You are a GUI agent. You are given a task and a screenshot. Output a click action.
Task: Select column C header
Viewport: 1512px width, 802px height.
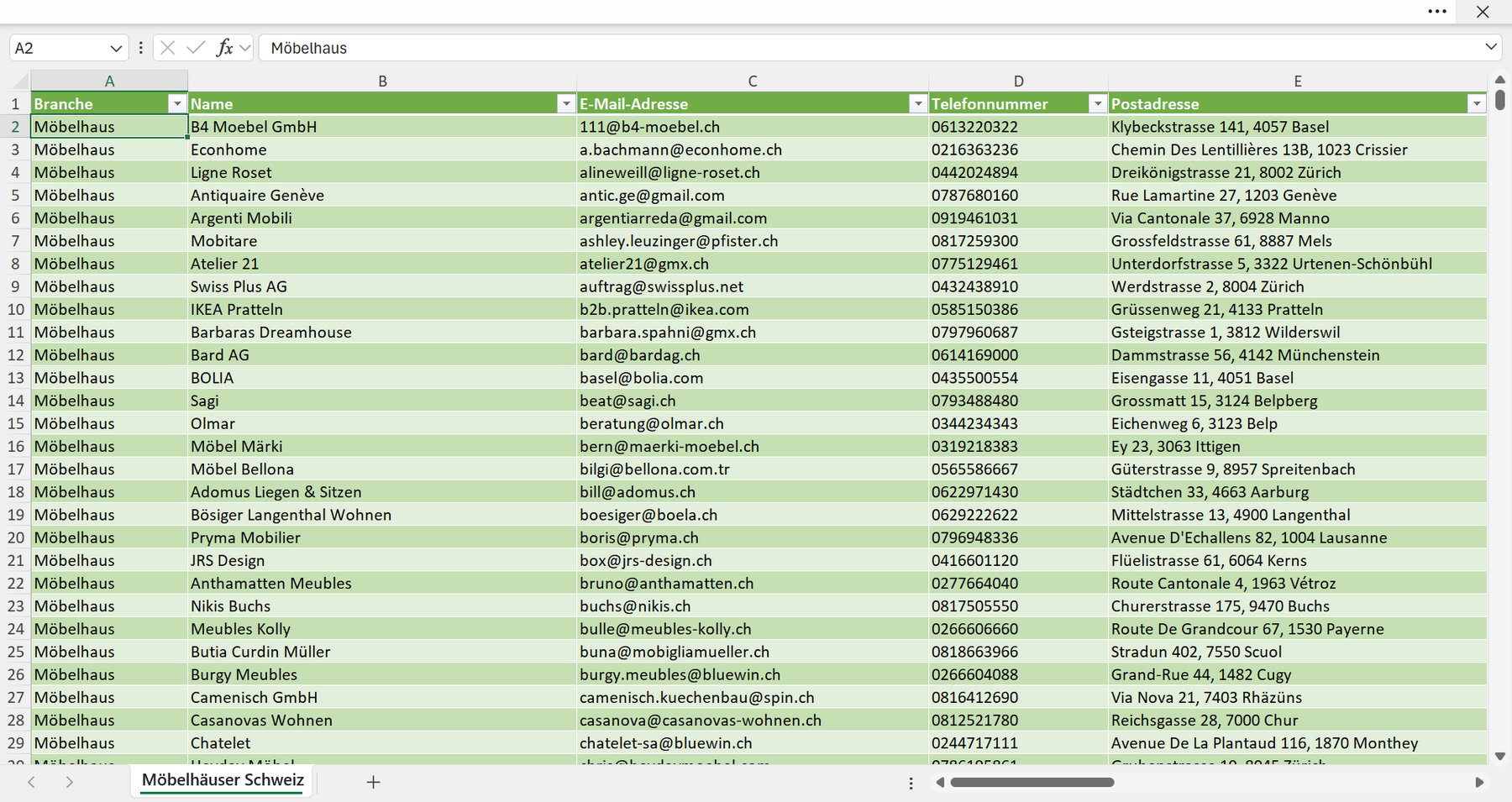coord(753,81)
